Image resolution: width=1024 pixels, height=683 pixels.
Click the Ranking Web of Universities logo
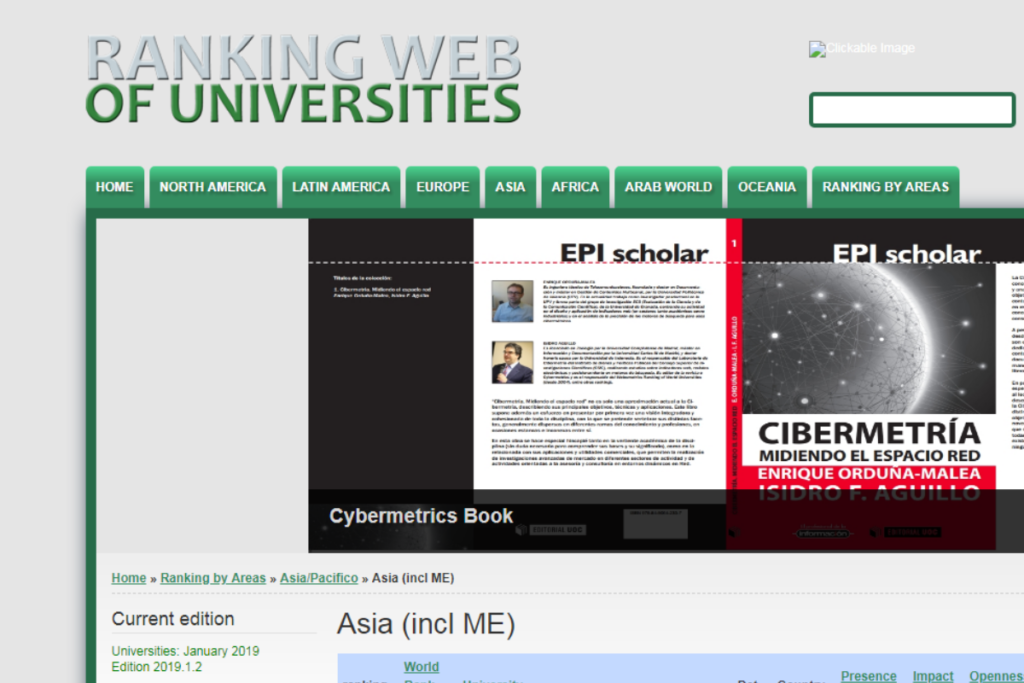[303, 79]
